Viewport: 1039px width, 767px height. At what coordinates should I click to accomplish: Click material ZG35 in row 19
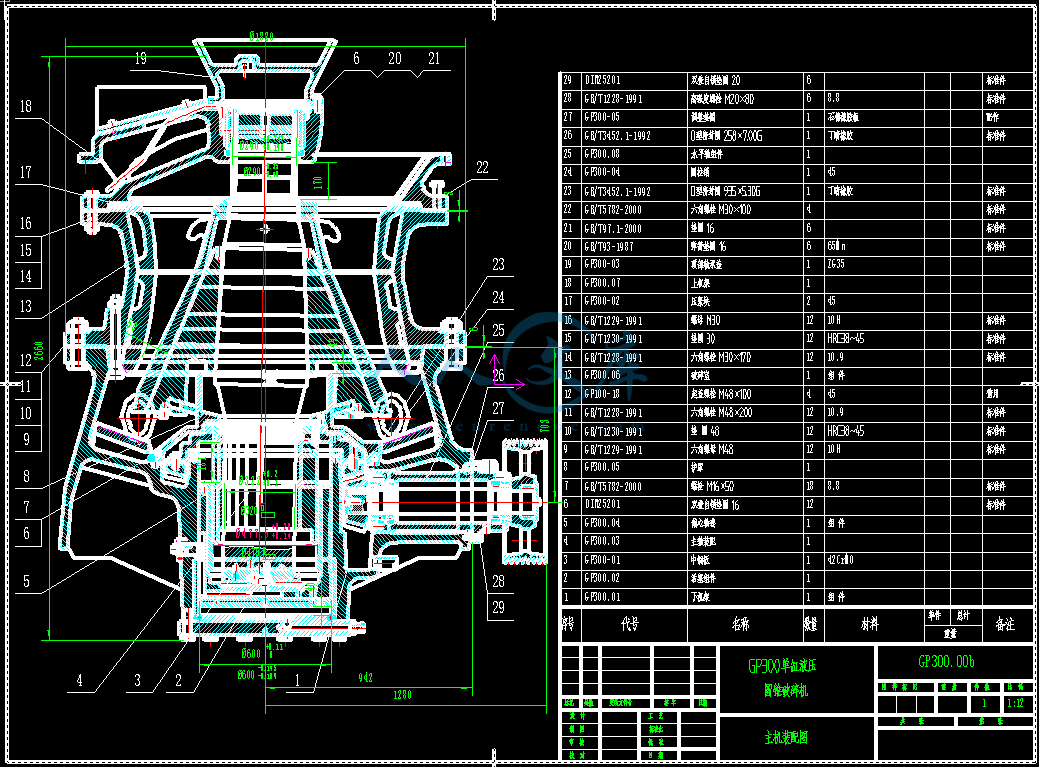(x=836, y=264)
